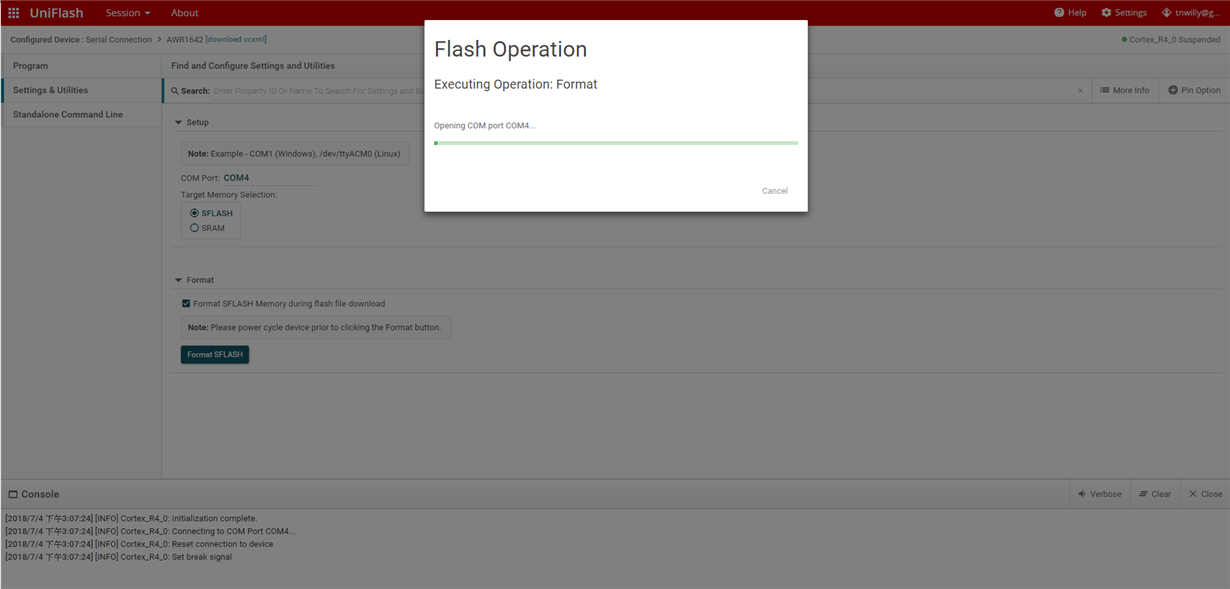The width and height of the screenshot is (1230, 589).
Task: Click the search magnifier icon
Action: [x=175, y=91]
